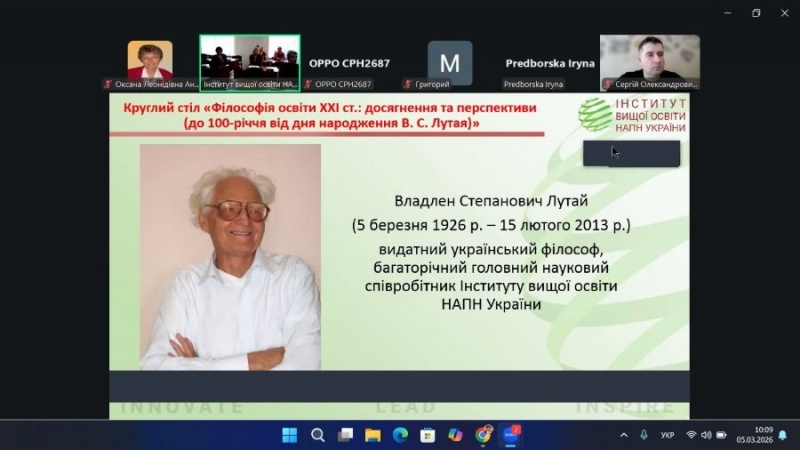Screen dimensions: 800x450
Task: Open taskbar Search
Action: point(318,435)
